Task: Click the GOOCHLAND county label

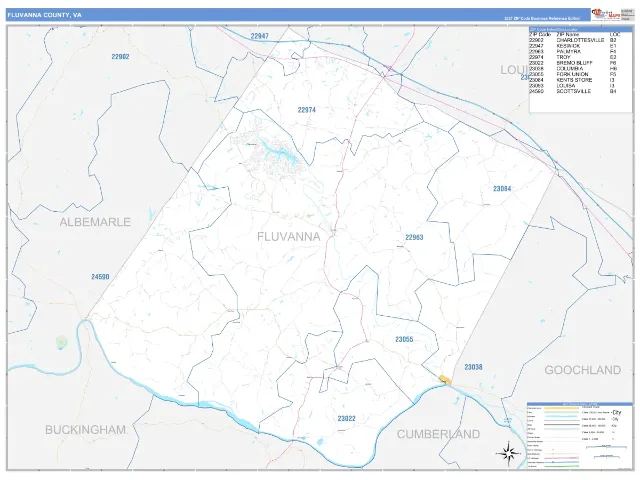Action: tap(583, 370)
